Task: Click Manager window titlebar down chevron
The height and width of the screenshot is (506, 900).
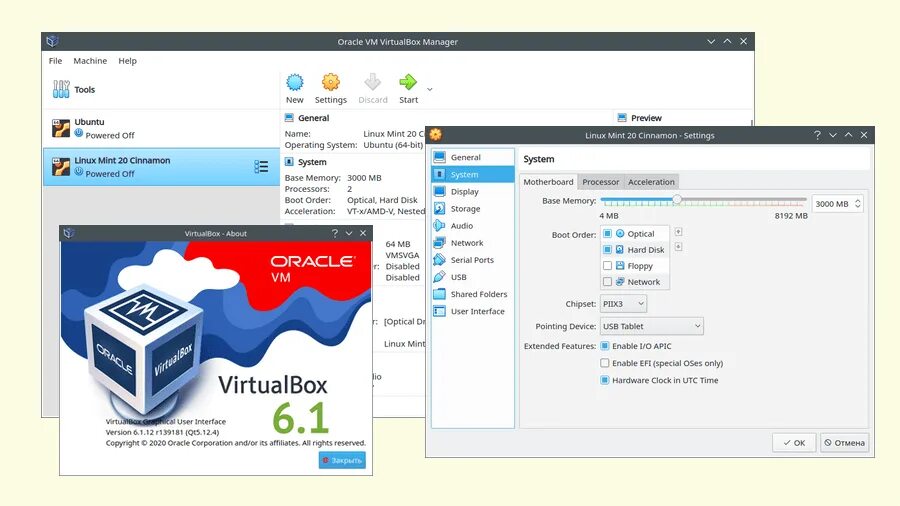Action: (x=711, y=41)
